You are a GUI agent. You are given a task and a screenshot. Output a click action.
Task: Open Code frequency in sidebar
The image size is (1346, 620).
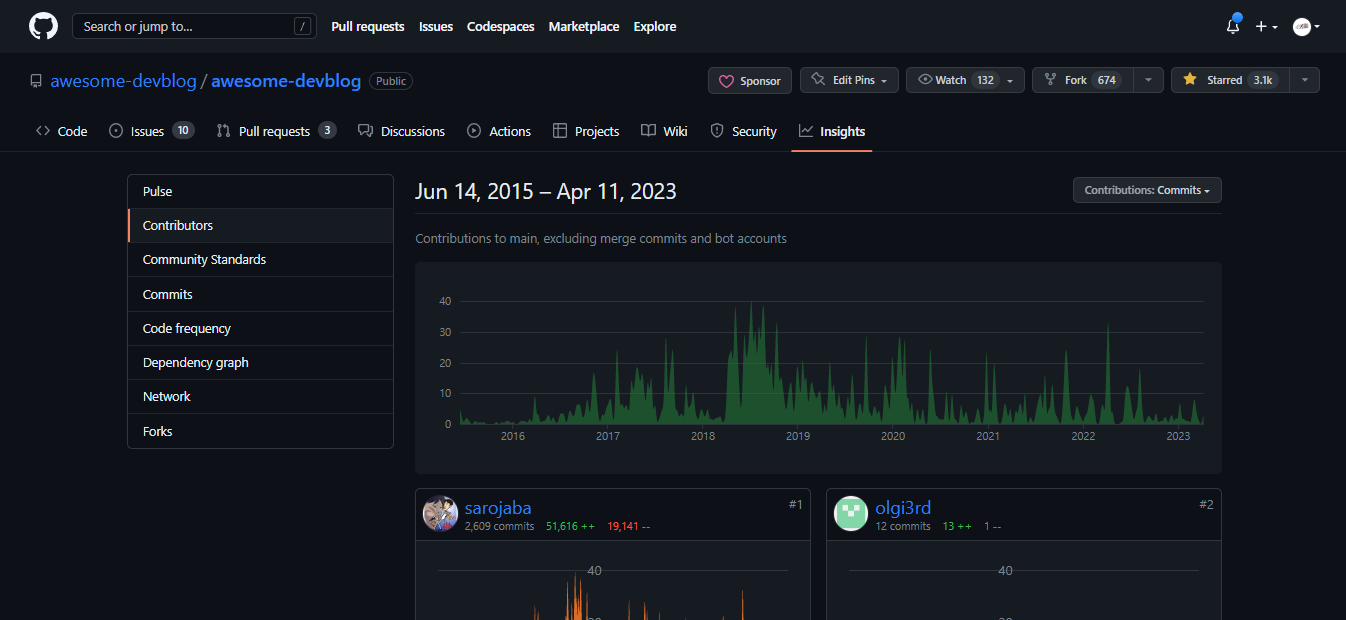[260, 328]
